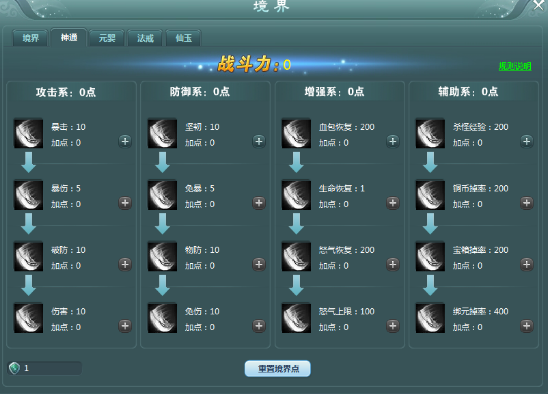Add a point to 暴击 with plus button
Image resolution: width=548 pixels, height=394 pixels.
coord(125,141)
